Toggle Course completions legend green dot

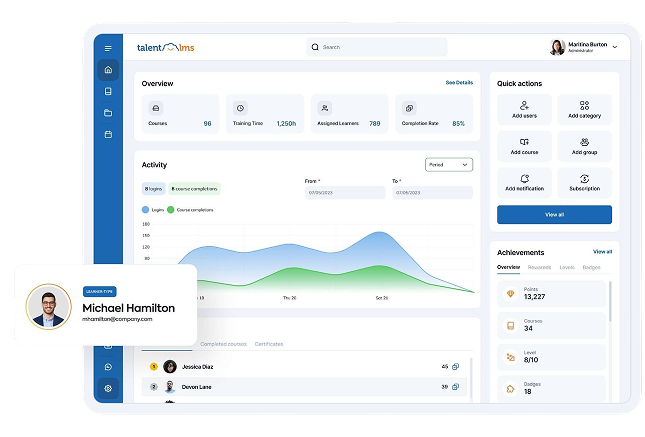pos(170,210)
